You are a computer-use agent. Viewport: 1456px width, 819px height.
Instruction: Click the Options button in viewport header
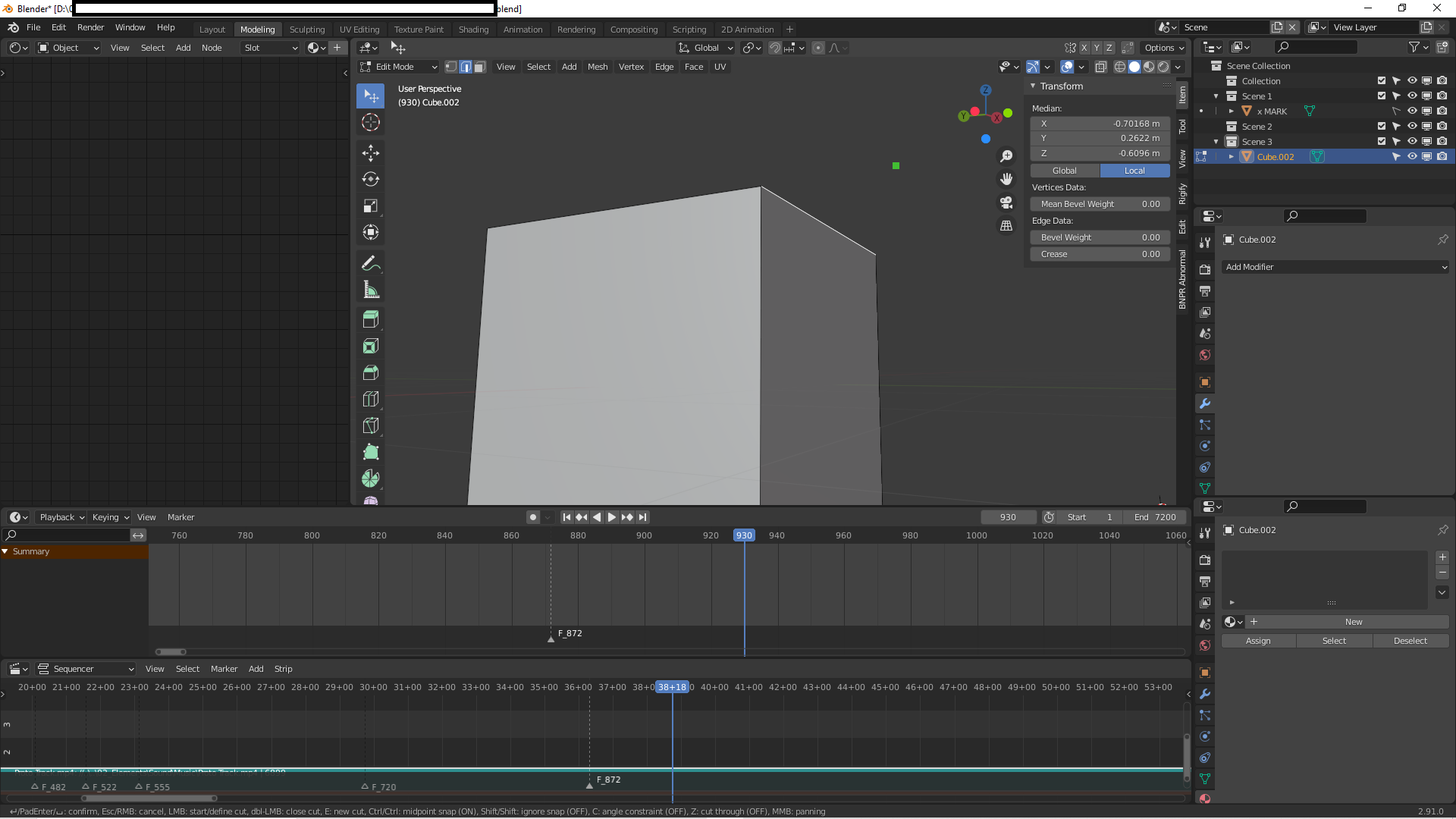(1164, 48)
